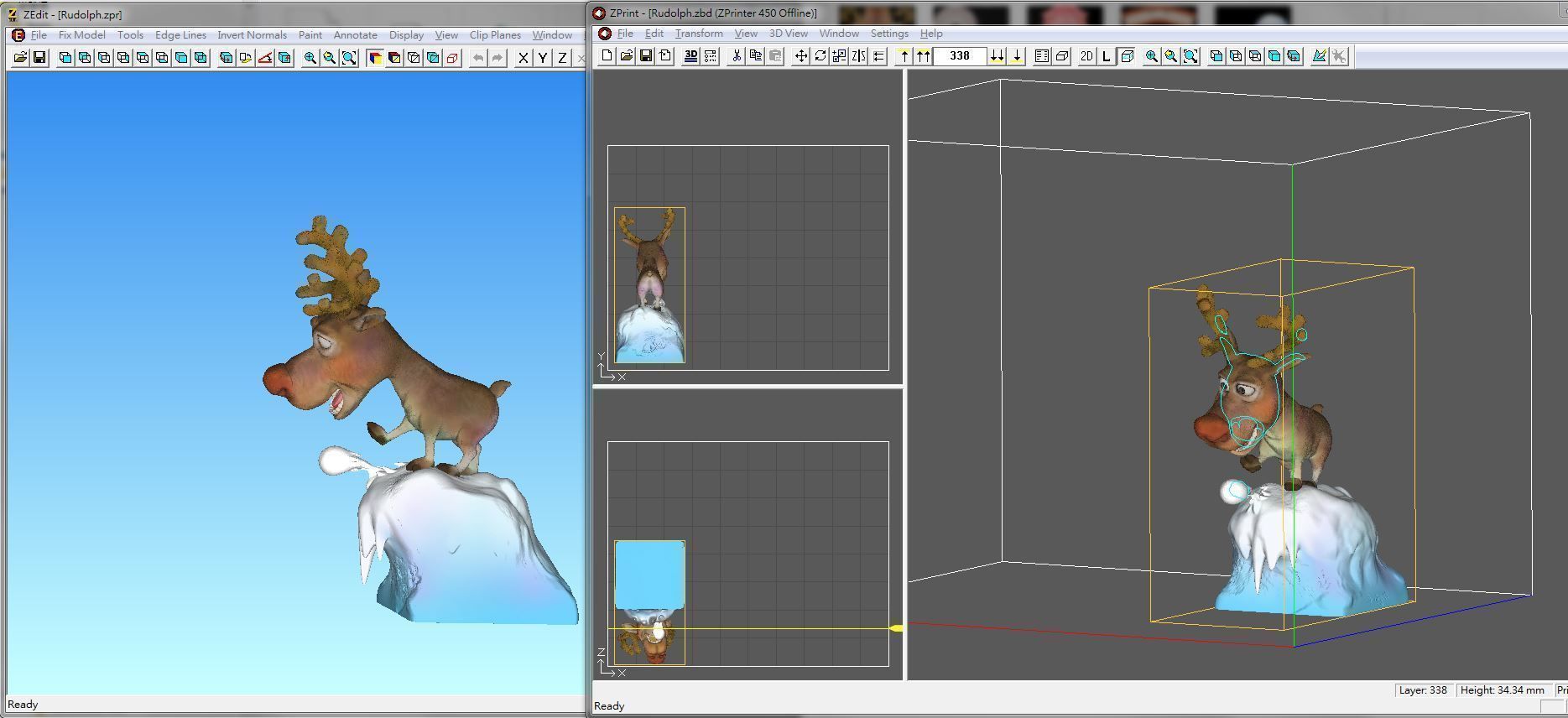Click ZPrint pick/select arrow tool icon
1568x718 pixels.
(x=1320, y=56)
